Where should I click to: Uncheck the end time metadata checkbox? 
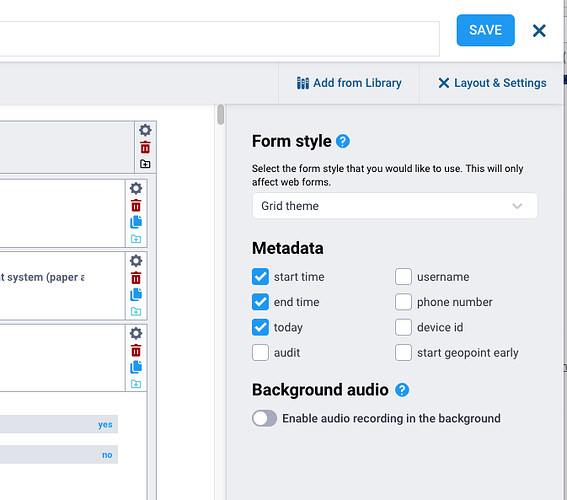coord(260,302)
